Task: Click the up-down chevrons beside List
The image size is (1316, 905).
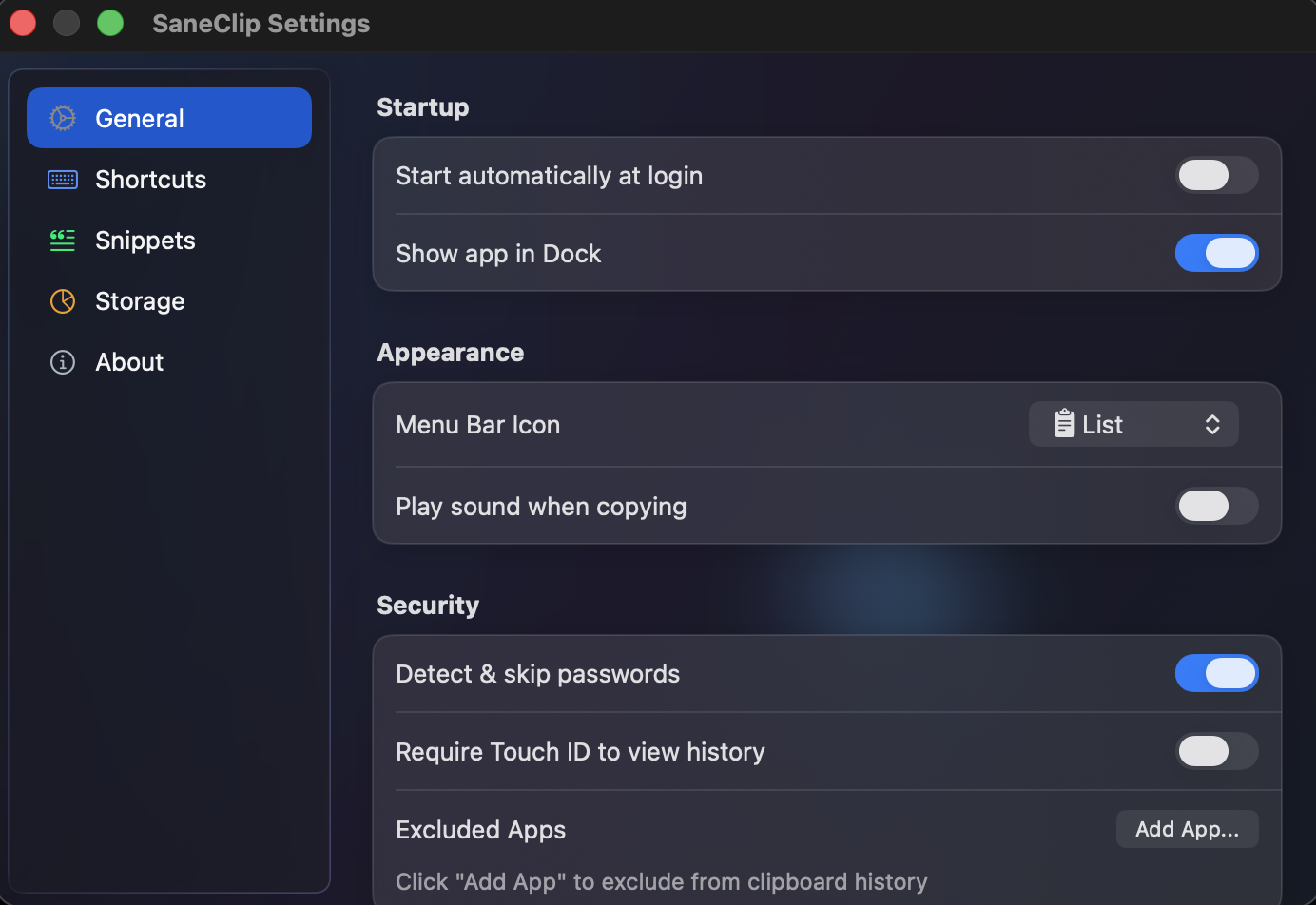Action: click(1212, 424)
